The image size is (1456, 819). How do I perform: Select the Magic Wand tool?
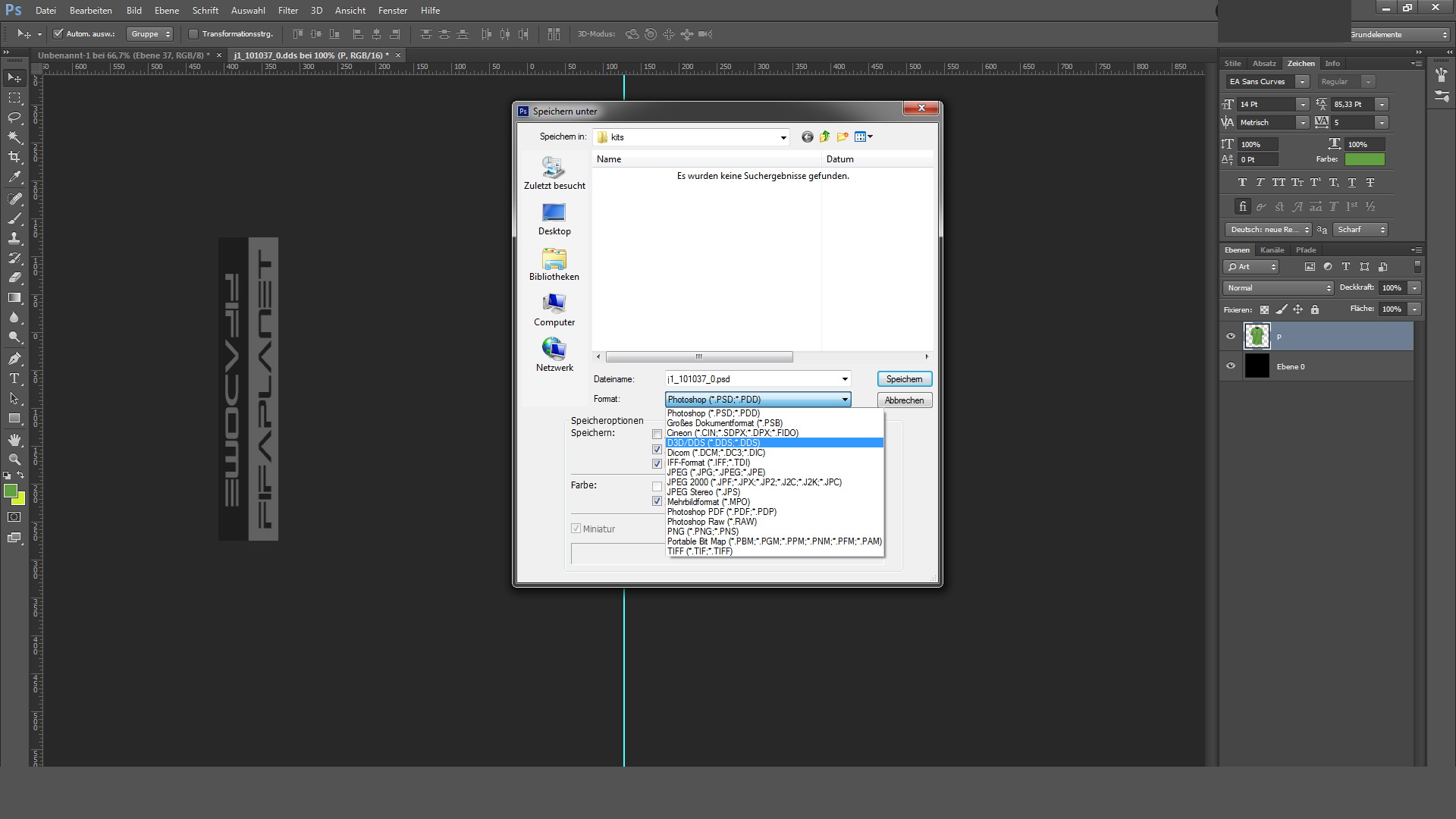click(x=14, y=137)
